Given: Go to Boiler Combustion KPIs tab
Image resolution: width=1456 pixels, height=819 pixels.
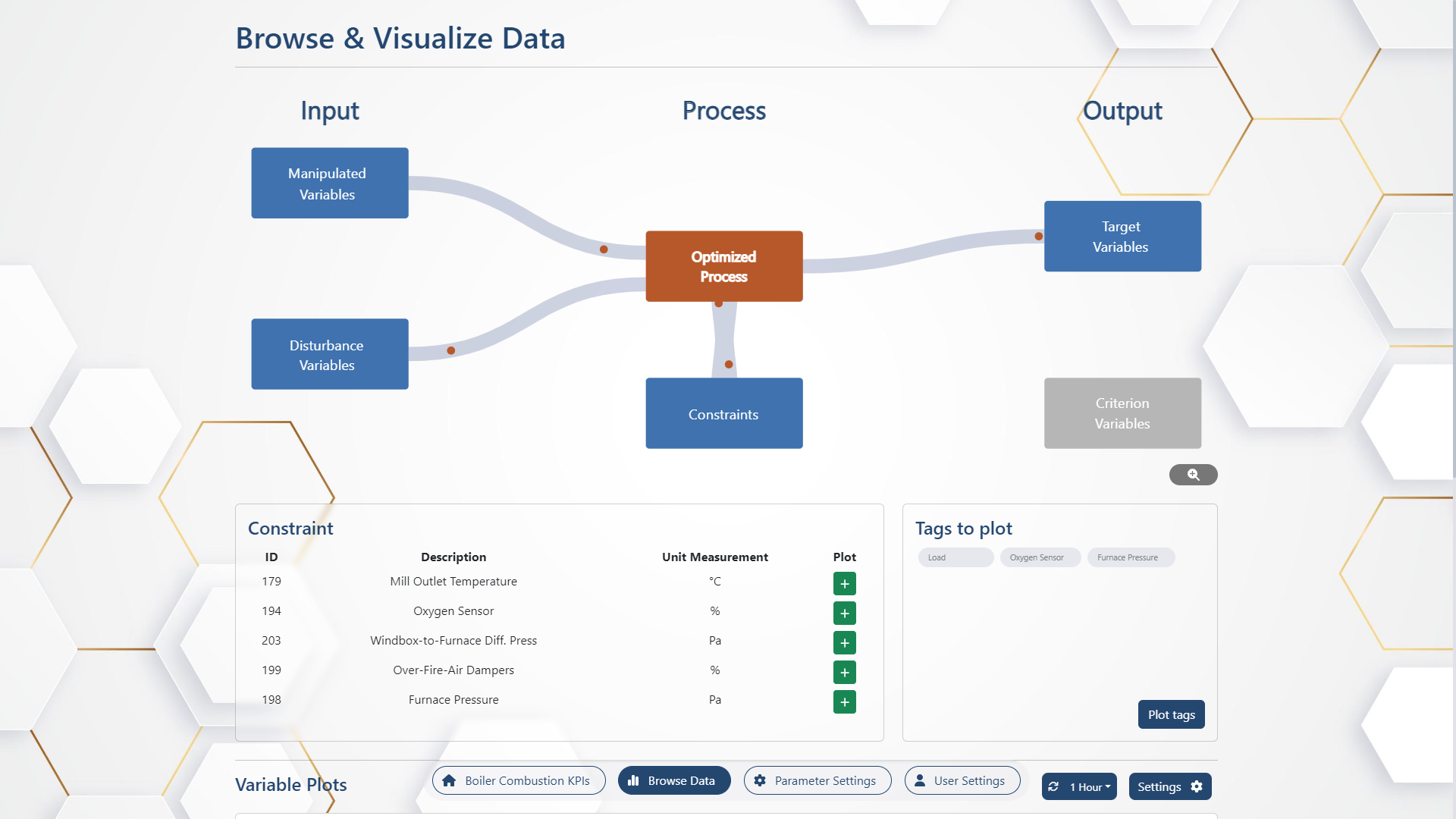Looking at the screenshot, I should (x=519, y=780).
